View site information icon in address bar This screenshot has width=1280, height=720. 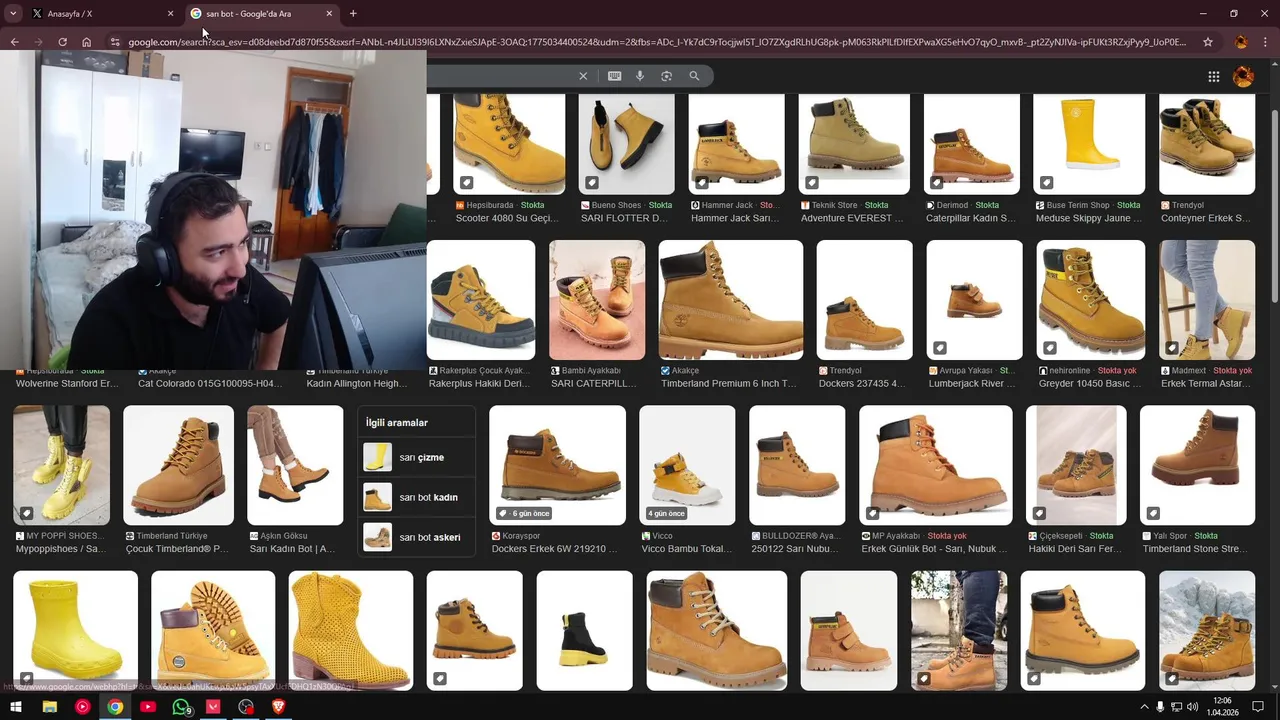tap(114, 42)
